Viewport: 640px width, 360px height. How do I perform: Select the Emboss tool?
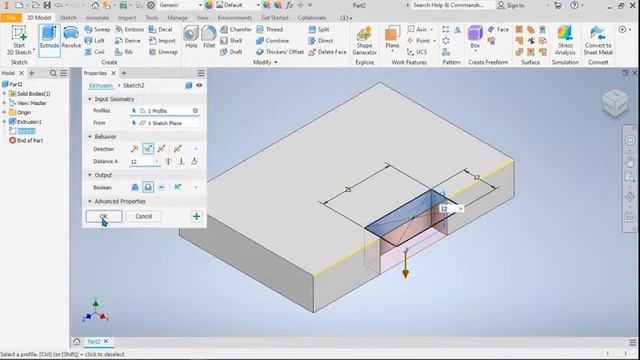click(129, 29)
